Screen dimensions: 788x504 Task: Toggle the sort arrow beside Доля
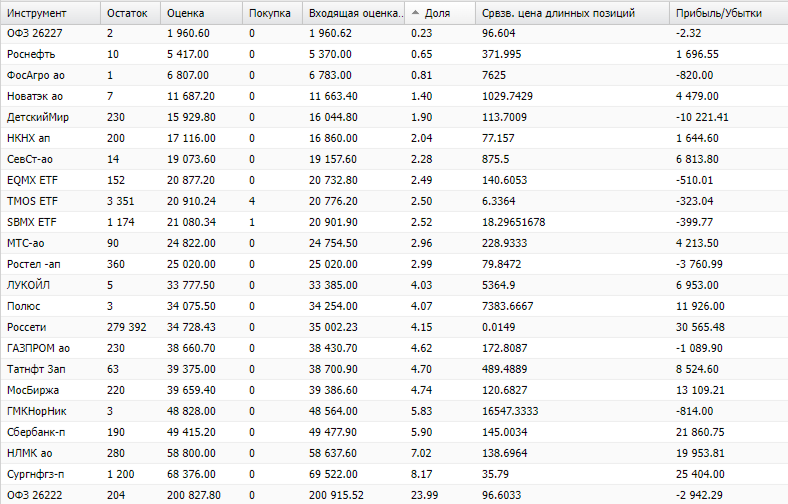(415, 13)
